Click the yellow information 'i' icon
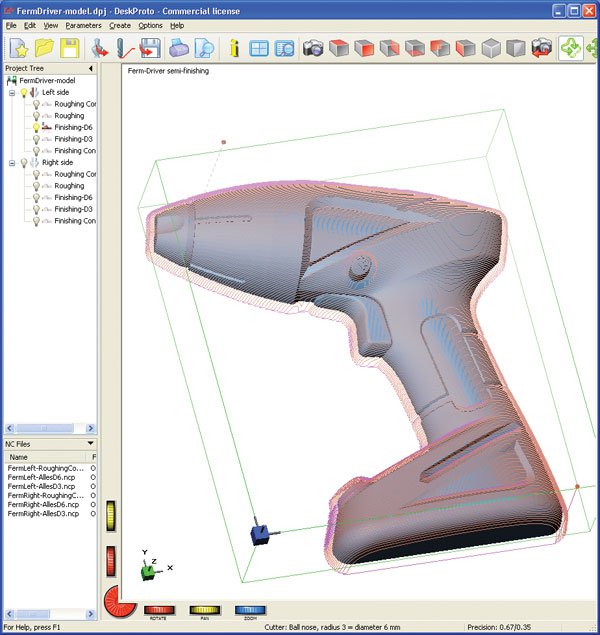 (x=233, y=47)
